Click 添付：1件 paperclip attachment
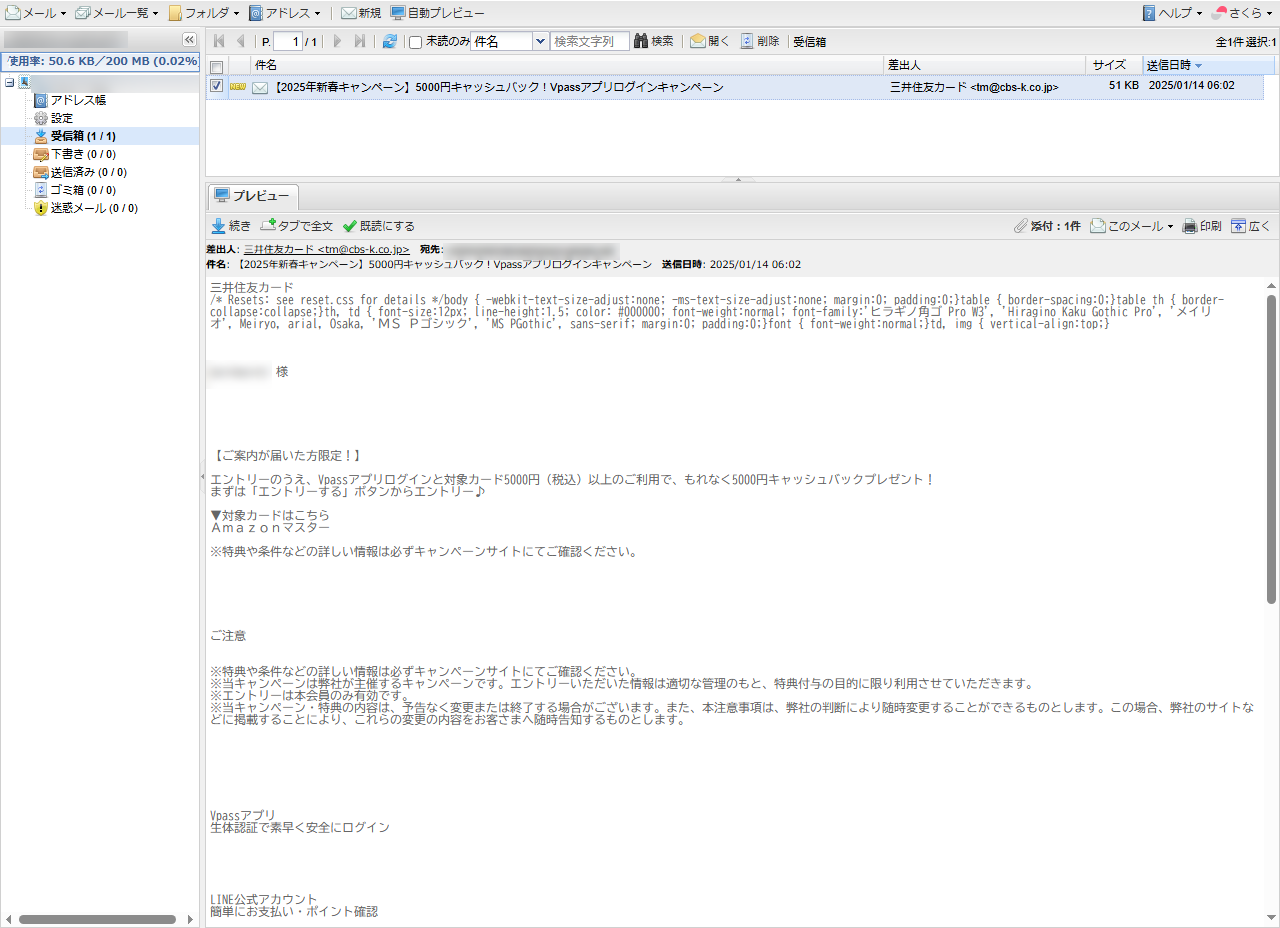This screenshot has height=928, width=1280. 1047,226
